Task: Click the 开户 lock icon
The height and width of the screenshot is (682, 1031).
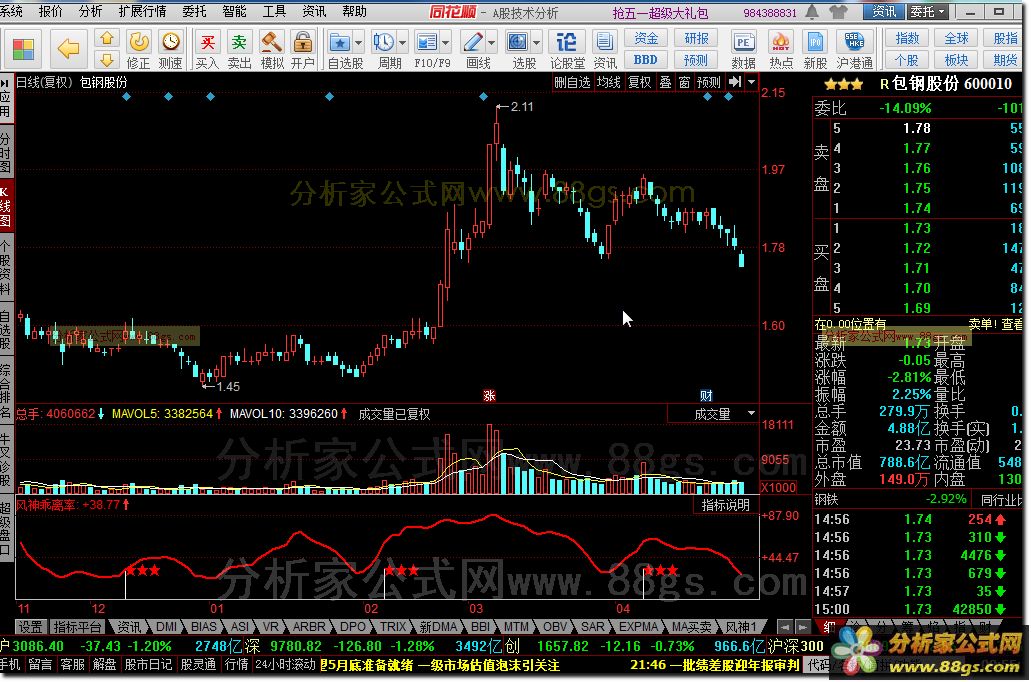Action: pyautogui.click(x=302, y=49)
